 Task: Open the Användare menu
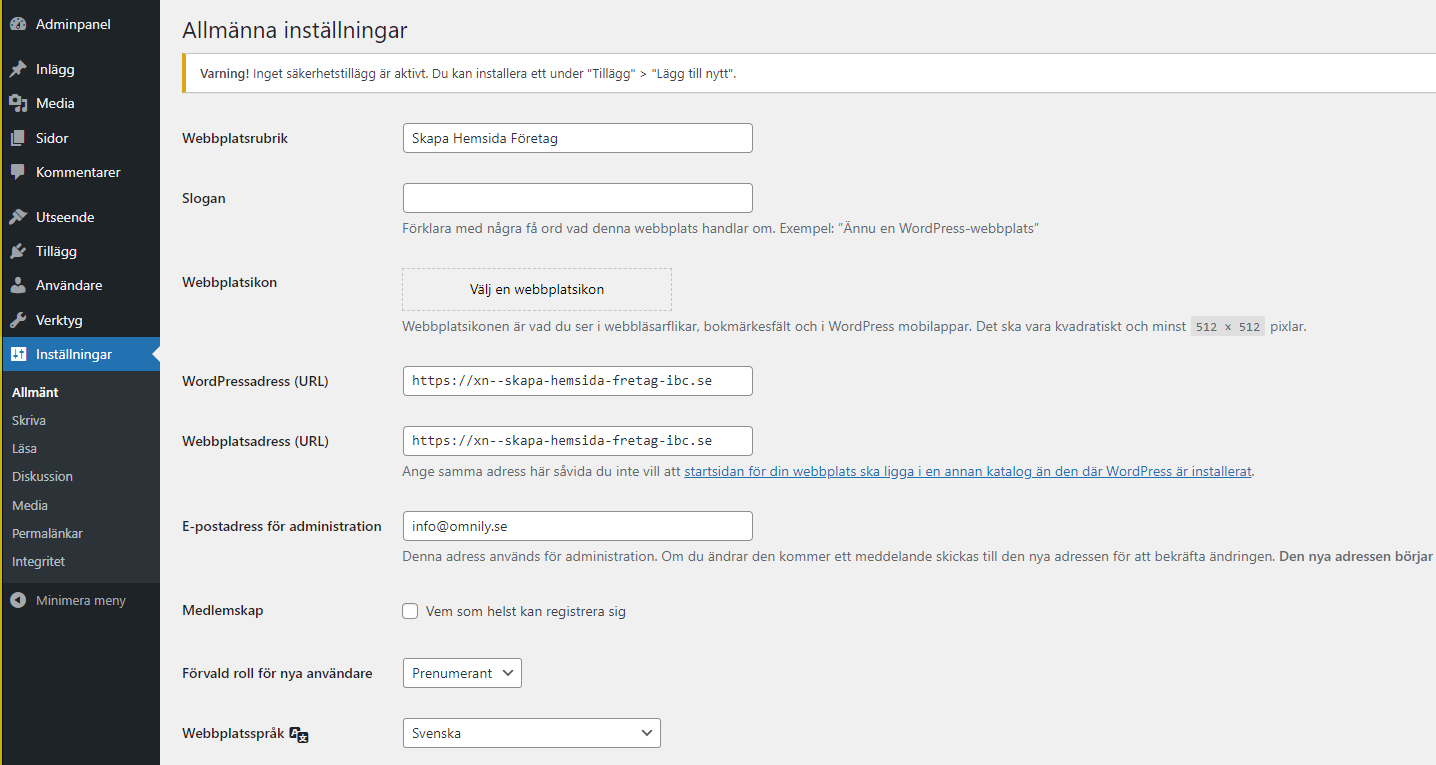pos(81,285)
